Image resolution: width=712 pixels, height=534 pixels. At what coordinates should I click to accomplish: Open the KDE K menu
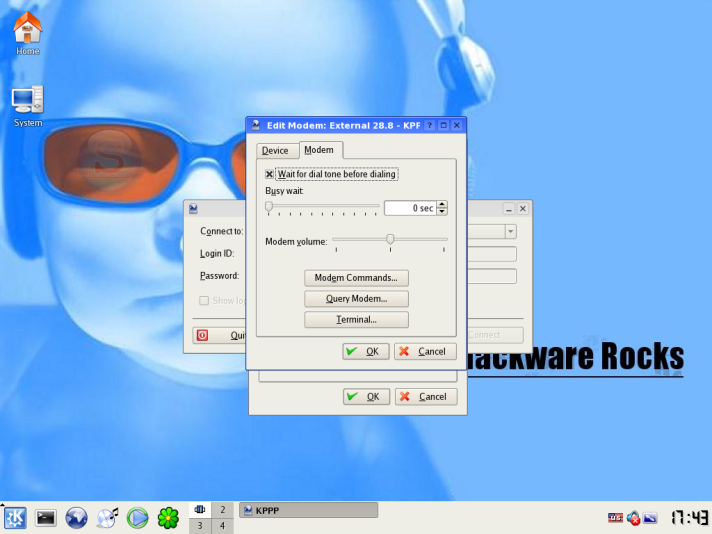[x=15, y=518]
